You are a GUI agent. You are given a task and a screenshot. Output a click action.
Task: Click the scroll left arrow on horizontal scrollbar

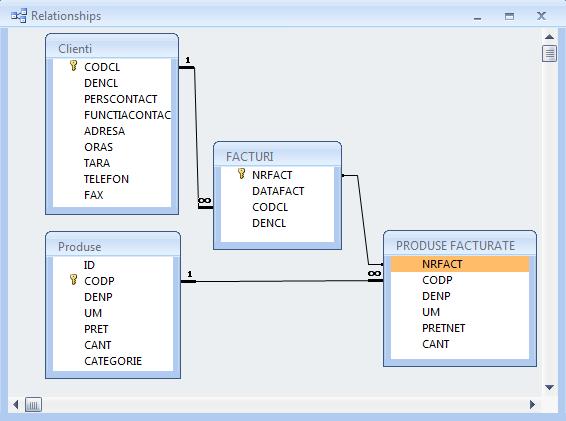coord(16,404)
